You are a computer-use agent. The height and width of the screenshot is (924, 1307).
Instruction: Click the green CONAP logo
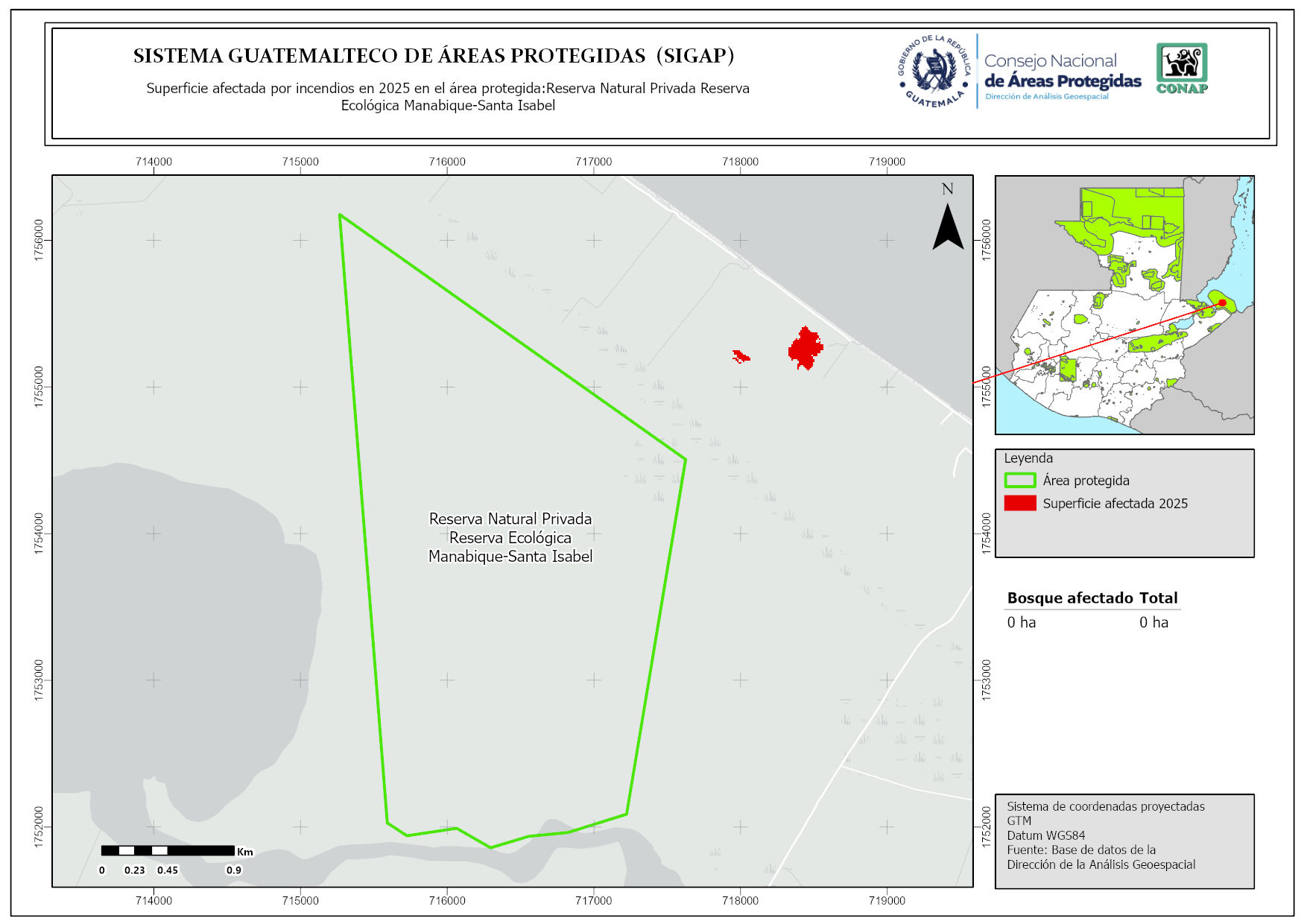(x=1181, y=68)
